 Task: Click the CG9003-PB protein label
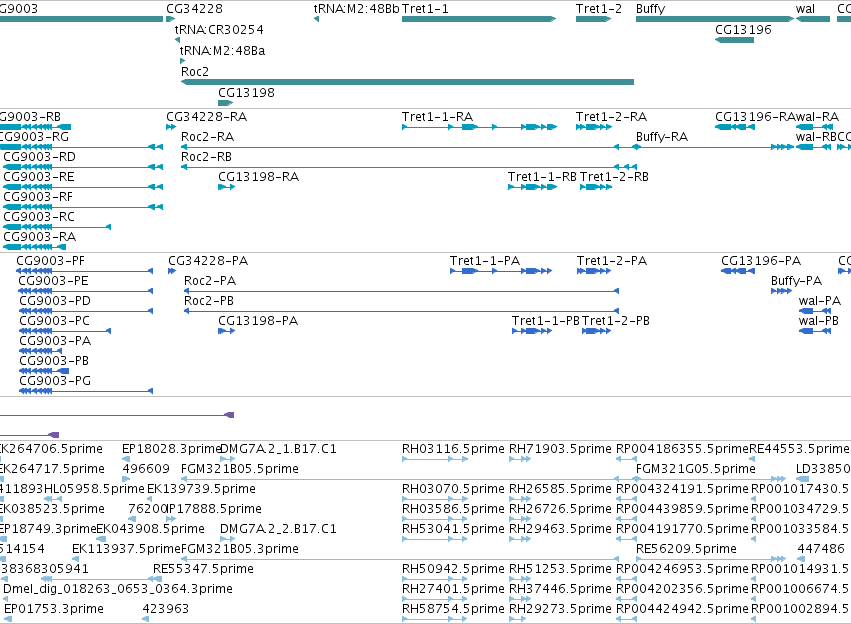[x=54, y=361]
